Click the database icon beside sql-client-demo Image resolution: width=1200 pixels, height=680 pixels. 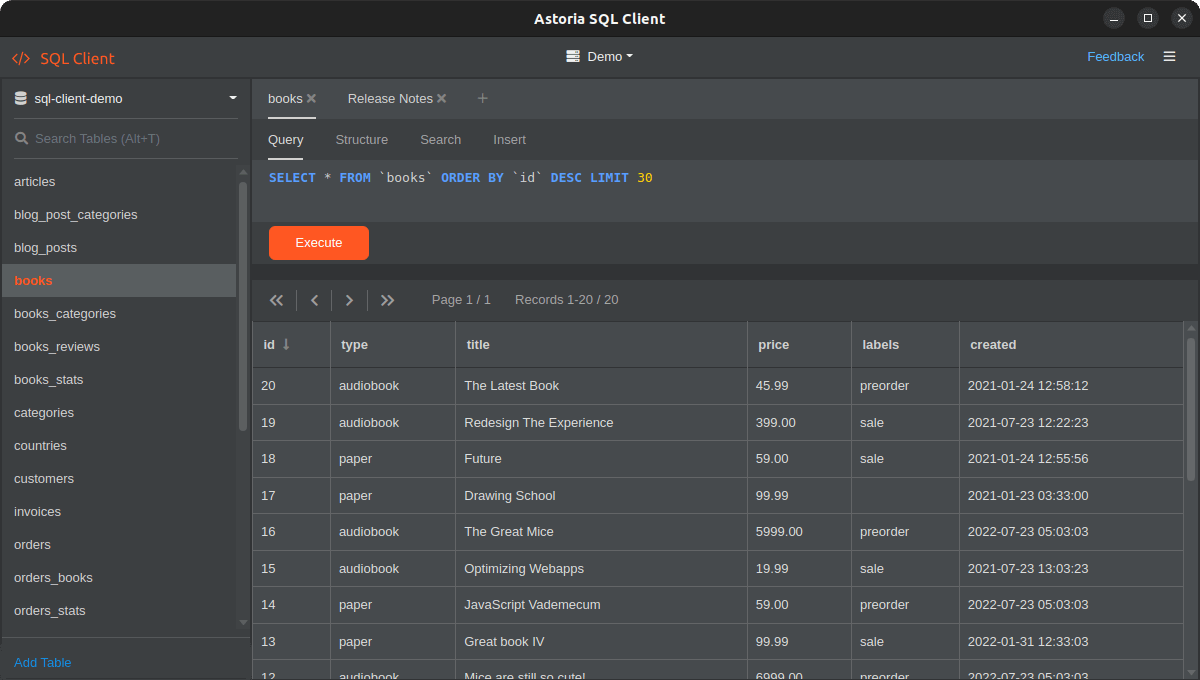[x=20, y=98]
